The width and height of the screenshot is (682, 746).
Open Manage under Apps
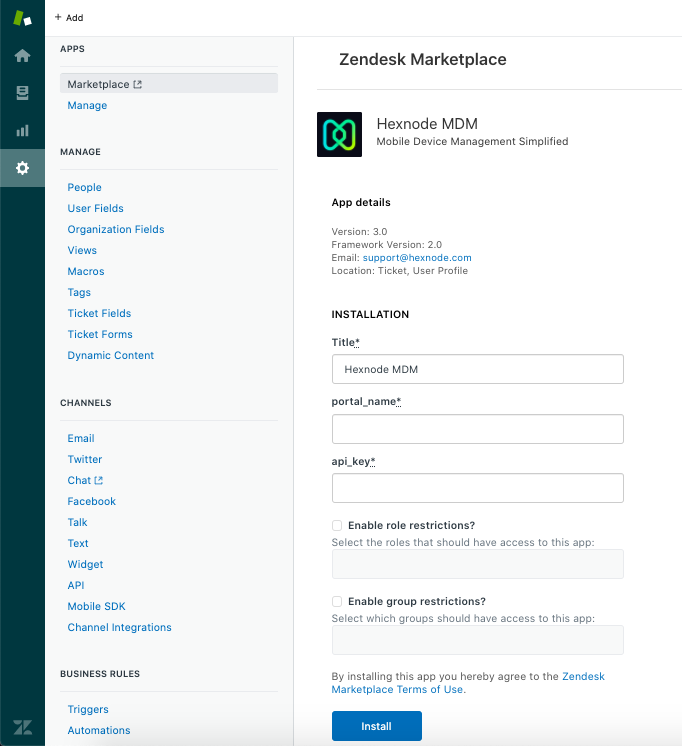87,105
